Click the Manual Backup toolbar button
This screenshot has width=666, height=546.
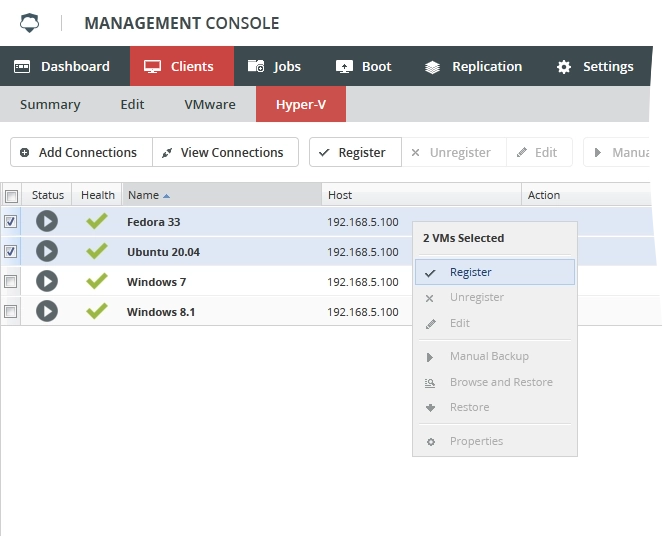point(617,152)
